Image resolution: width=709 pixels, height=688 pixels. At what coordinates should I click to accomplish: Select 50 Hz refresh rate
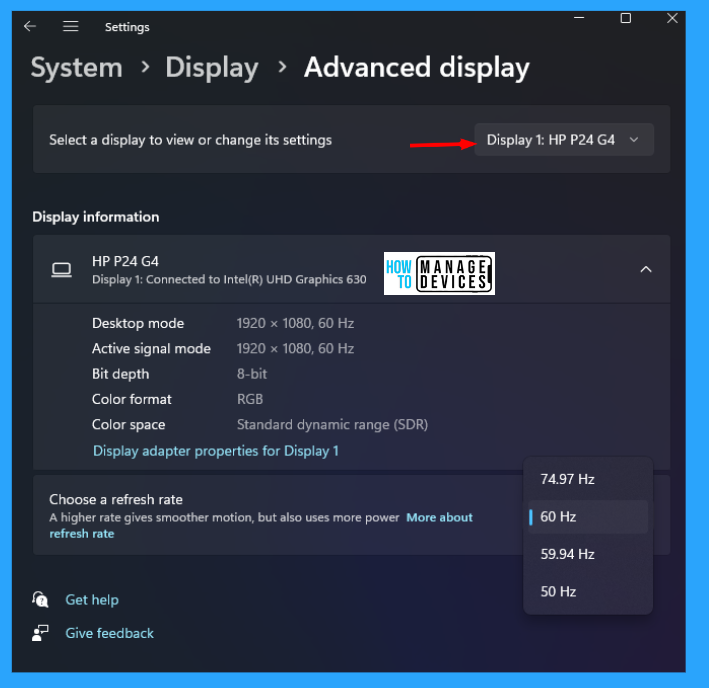click(588, 592)
